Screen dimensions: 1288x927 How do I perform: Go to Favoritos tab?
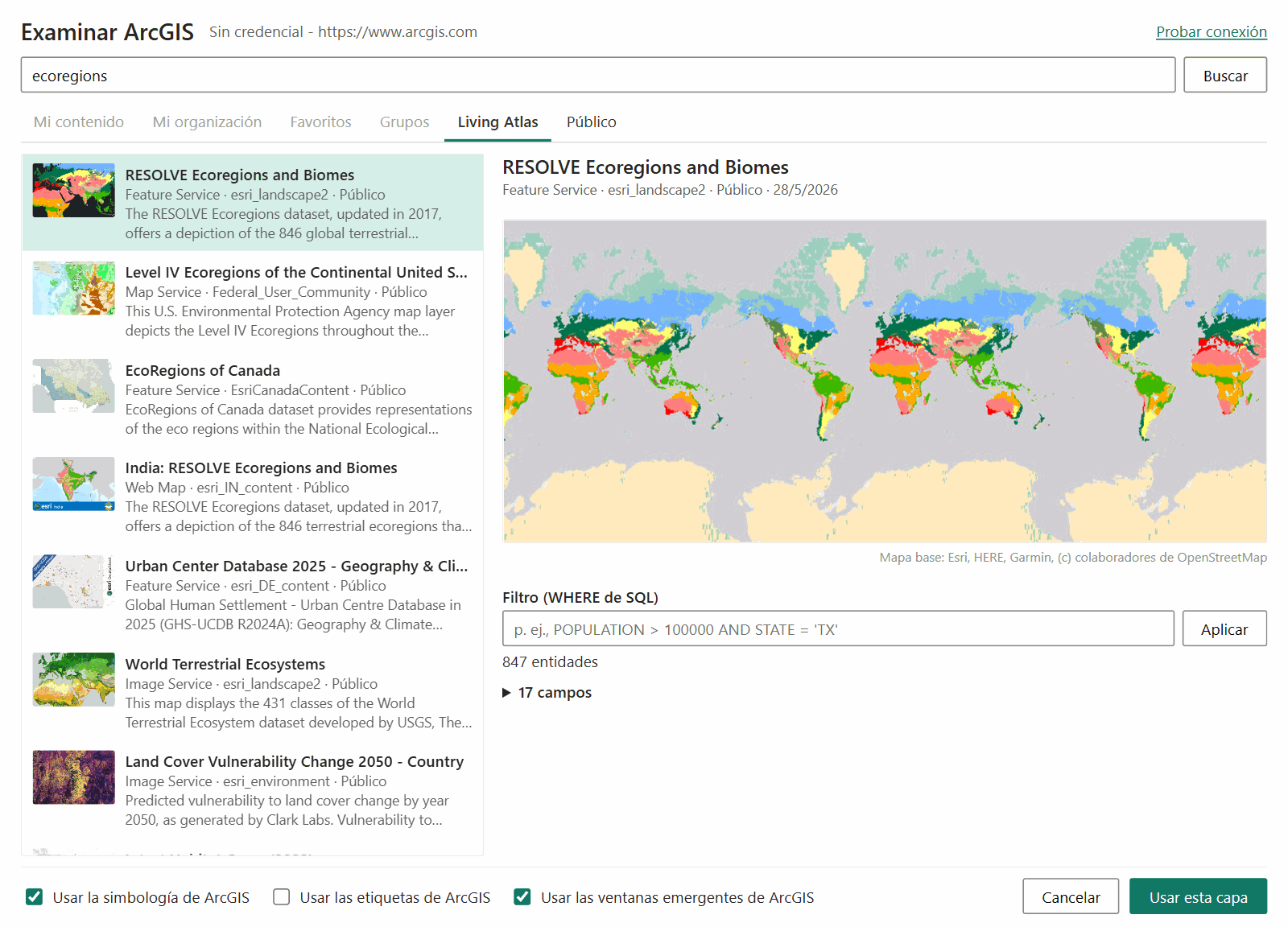pos(320,122)
